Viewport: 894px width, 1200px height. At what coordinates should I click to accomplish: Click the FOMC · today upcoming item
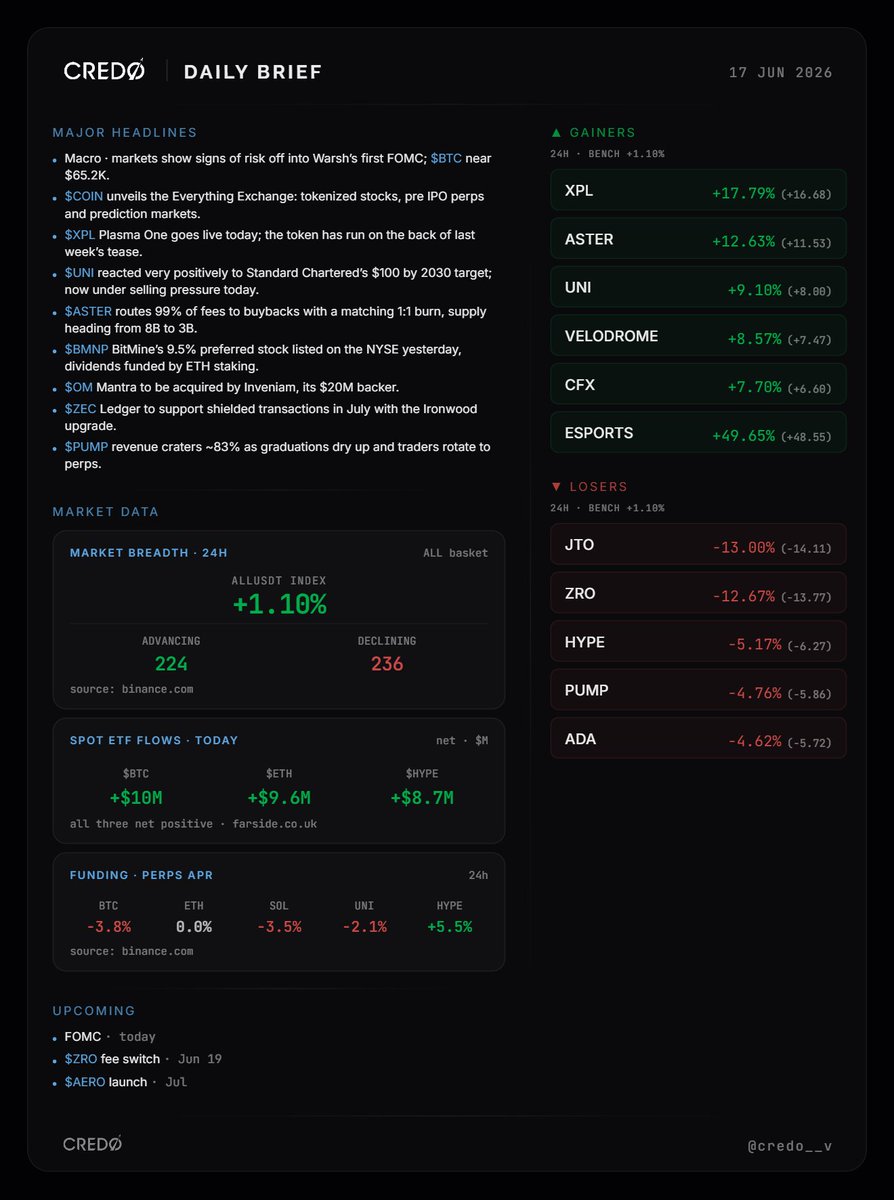click(110, 1037)
